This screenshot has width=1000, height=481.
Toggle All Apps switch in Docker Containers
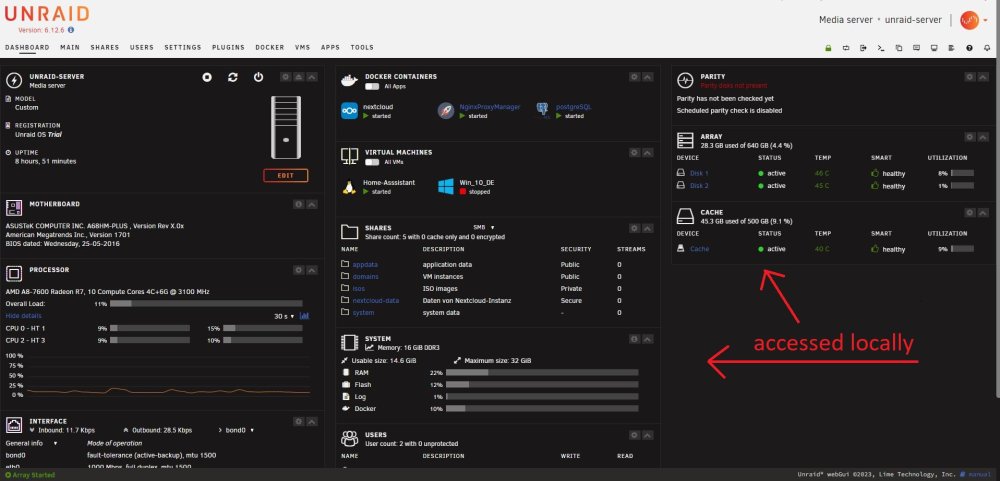372,86
